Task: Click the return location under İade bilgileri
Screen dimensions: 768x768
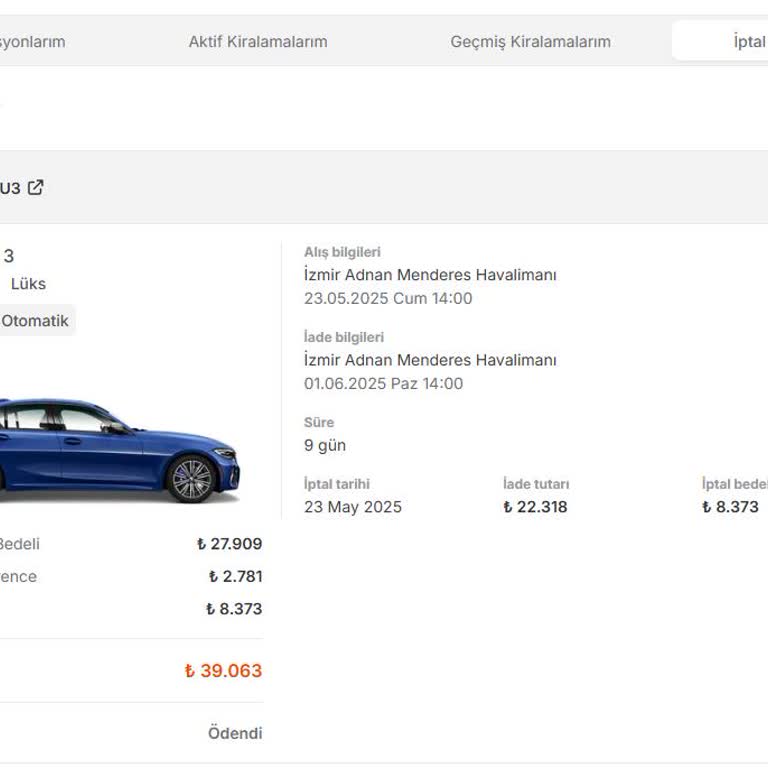Action: click(430, 360)
